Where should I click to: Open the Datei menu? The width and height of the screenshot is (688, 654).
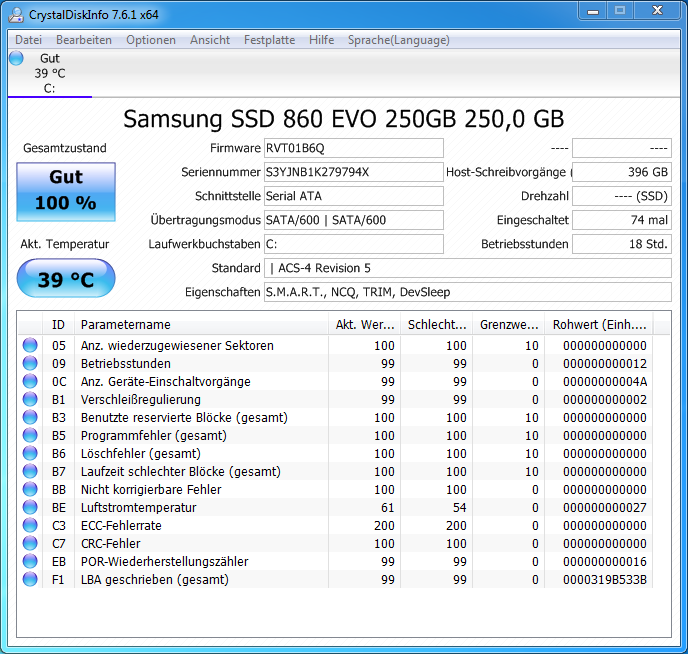(29, 40)
